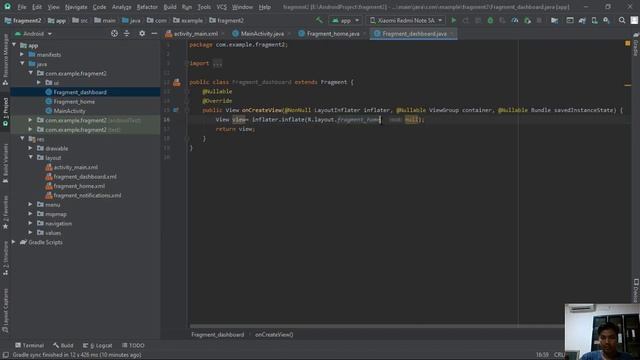Open the profiler gauge icon in toolbar
This screenshot has height=360, width=640.
(x=515, y=20)
